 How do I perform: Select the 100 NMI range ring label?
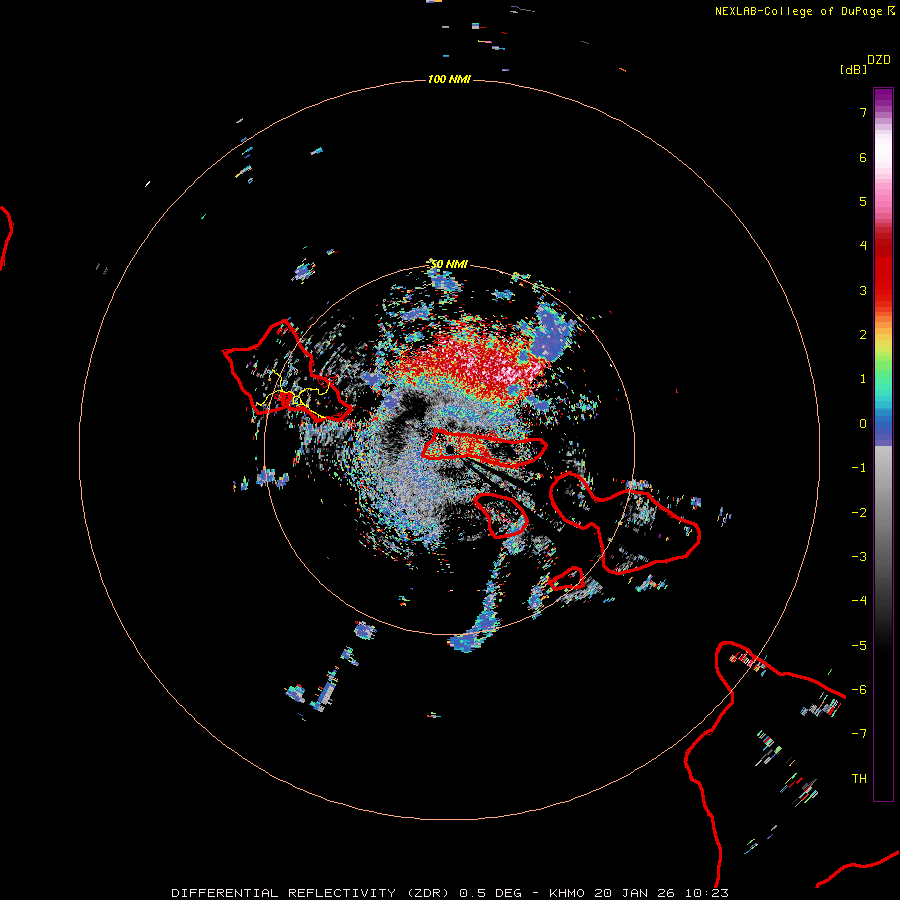pos(449,79)
